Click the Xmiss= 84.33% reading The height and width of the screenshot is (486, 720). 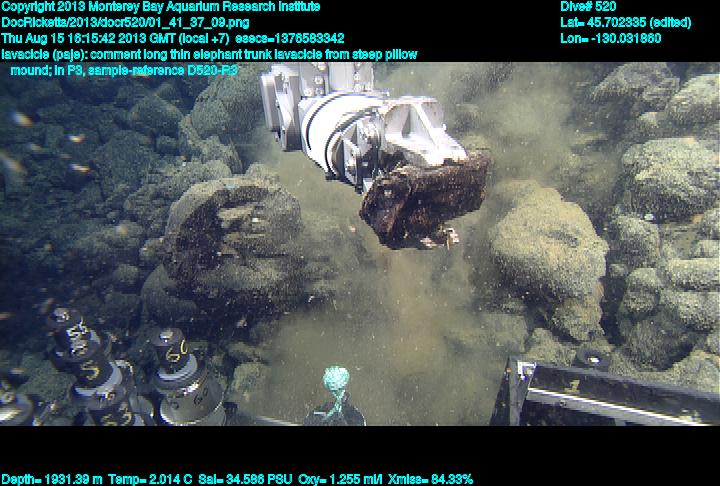[430, 479]
